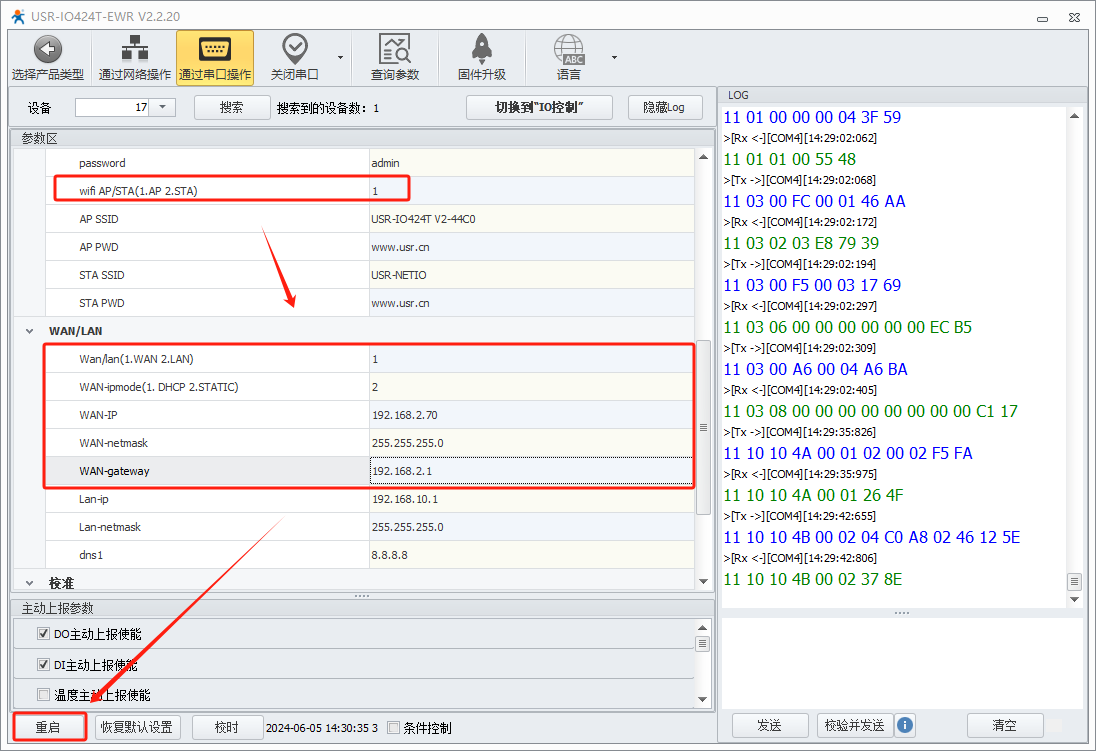Viewport: 1096px width, 751px height.
Task: Click the 关闭串口 toolbar icon
Action: point(294,49)
